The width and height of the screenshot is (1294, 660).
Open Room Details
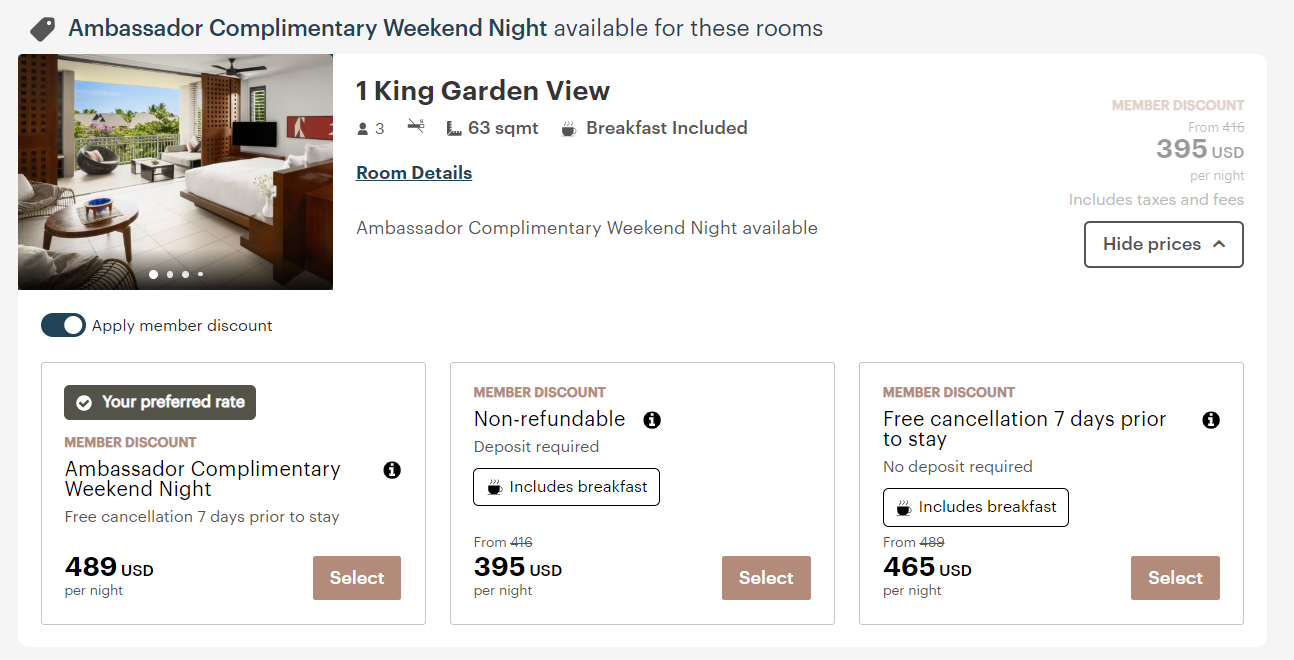[x=413, y=172]
